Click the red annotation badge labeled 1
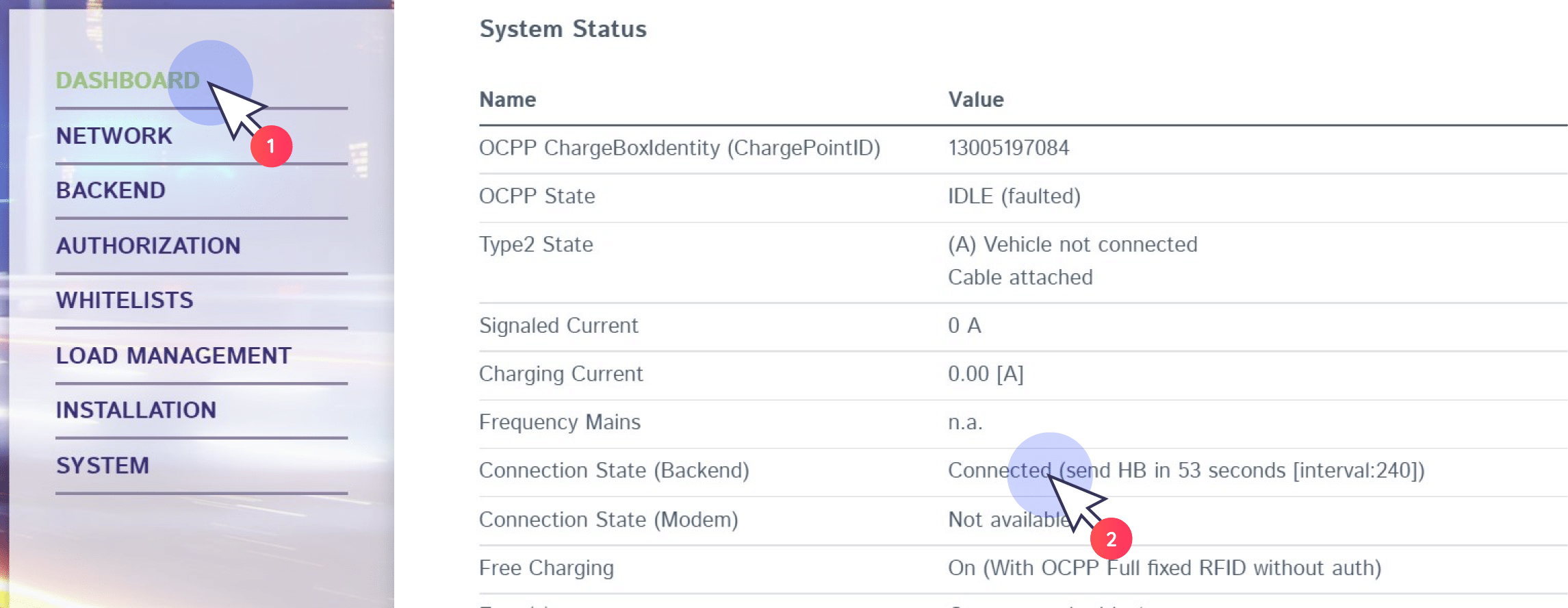Viewport: 1568px width, 608px height. pyautogui.click(x=272, y=147)
